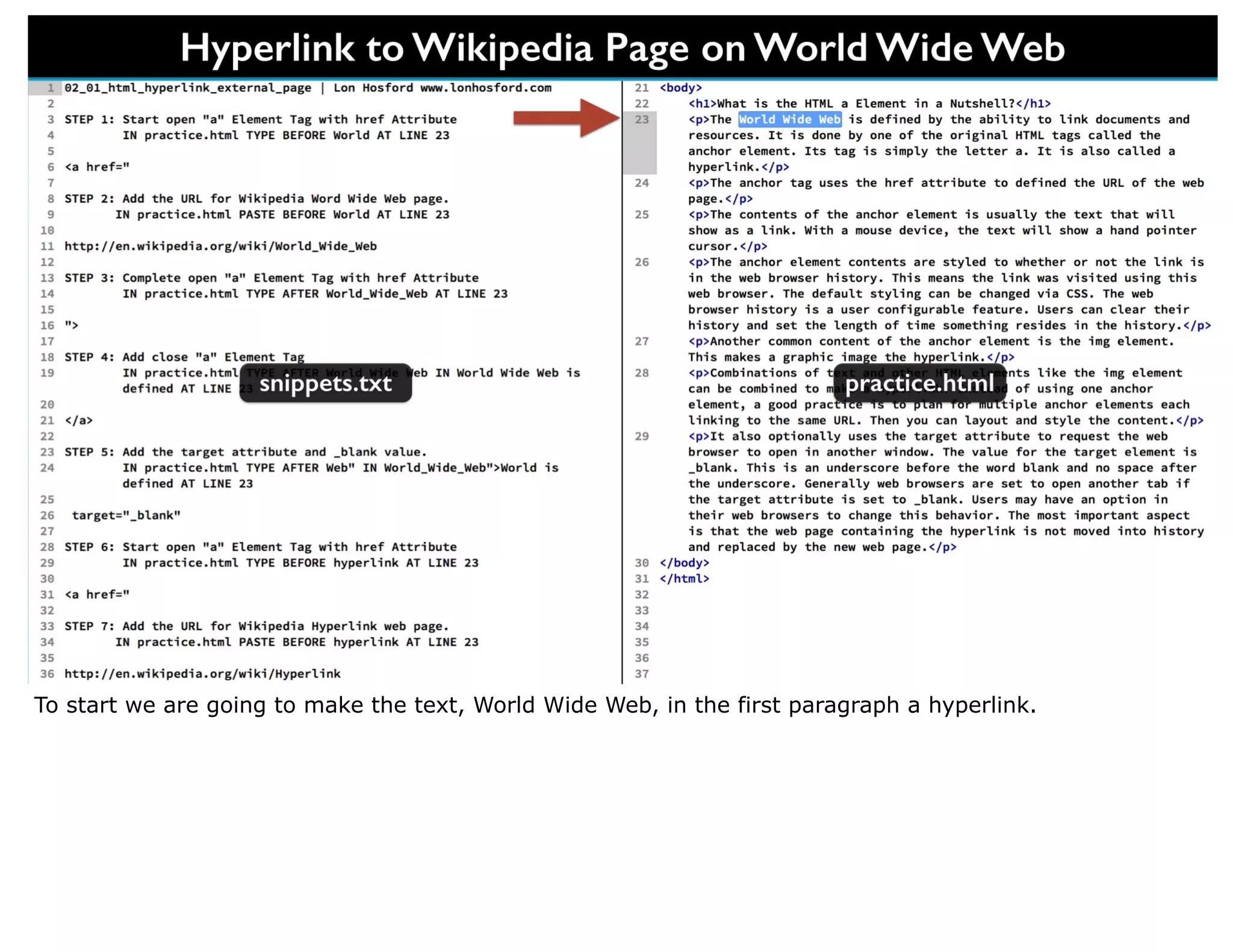The width and height of the screenshot is (1233, 952).
Task: Click "IN practice.html TYPE AFTER World_Wide_Web AT LINE 23" line
Action: (315, 294)
